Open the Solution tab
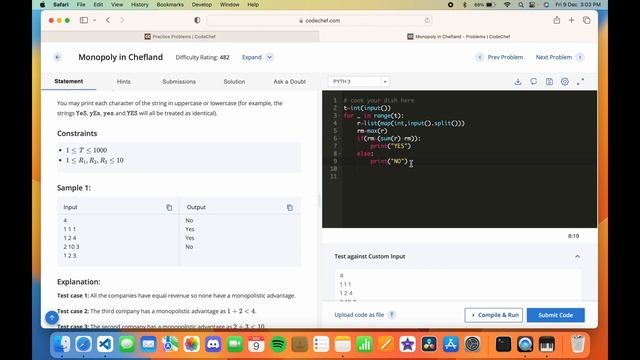 coord(234,82)
